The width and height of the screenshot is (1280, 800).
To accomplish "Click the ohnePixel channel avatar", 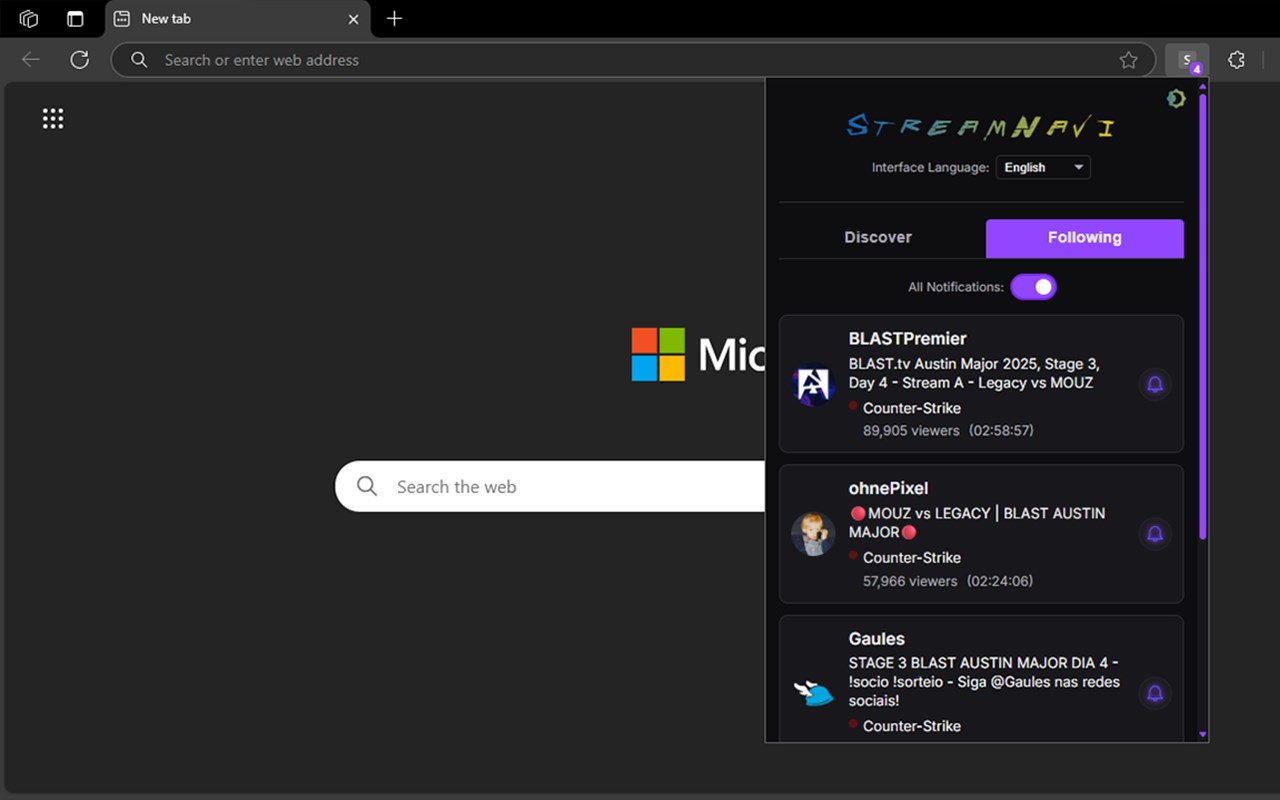I will point(813,534).
